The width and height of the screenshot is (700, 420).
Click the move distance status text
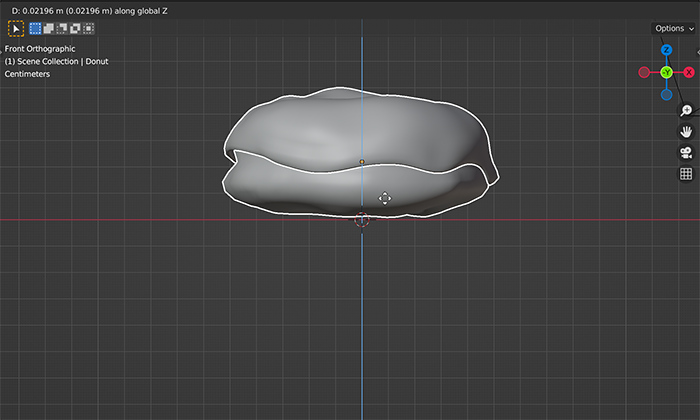(x=90, y=11)
